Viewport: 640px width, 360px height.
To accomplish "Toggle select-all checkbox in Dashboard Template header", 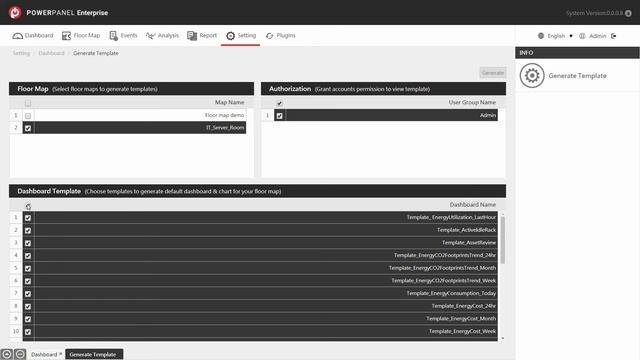I will (x=28, y=206).
